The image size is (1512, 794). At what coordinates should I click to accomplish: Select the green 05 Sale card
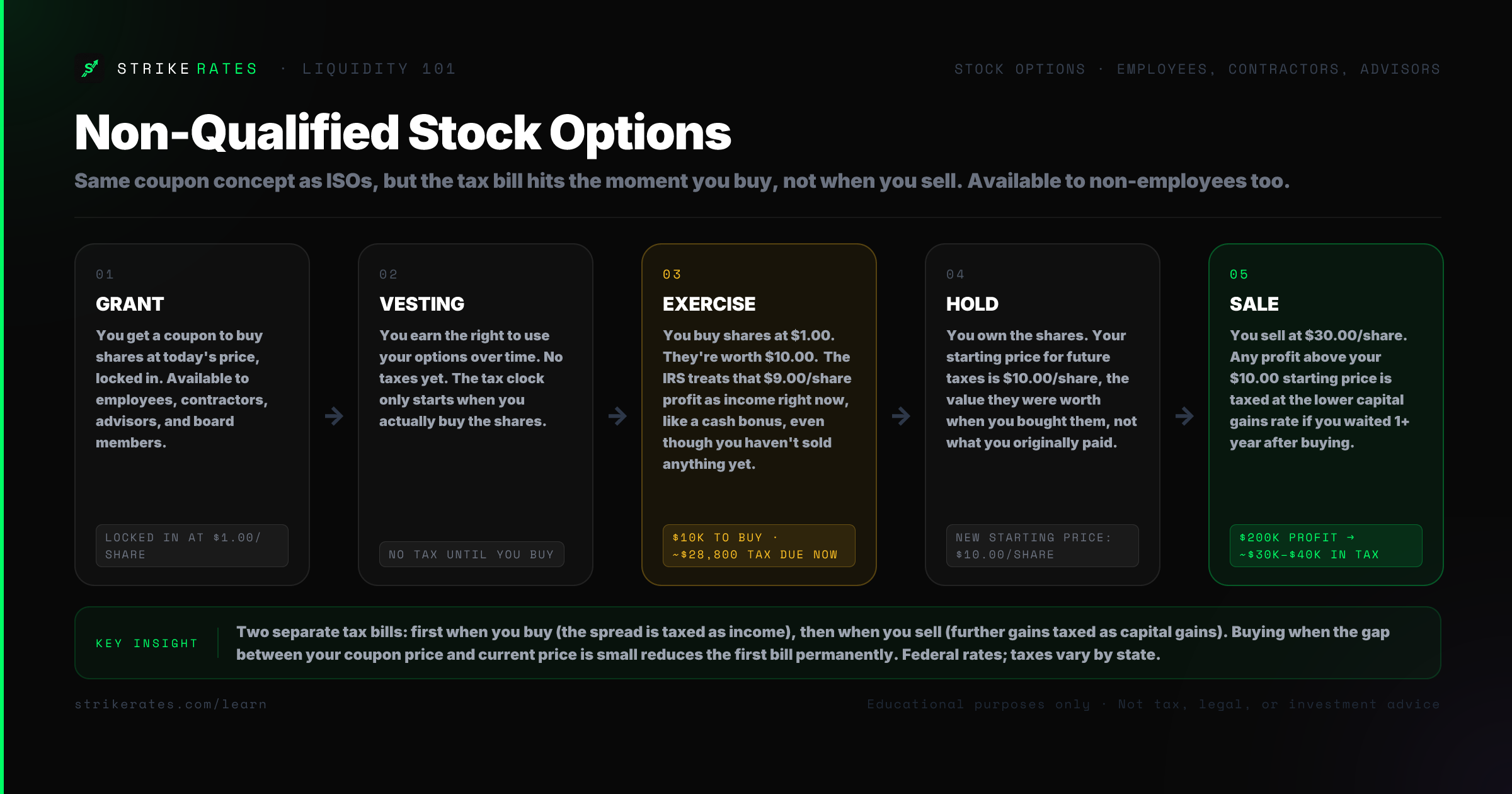[x=1326, y=415]
